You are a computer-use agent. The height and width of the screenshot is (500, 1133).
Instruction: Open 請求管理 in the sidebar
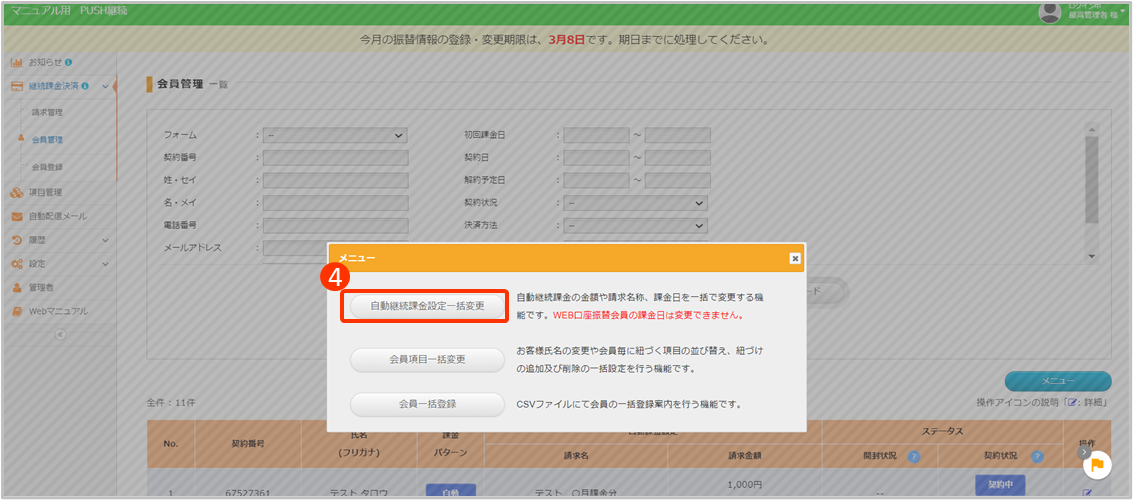click(47, 112)
